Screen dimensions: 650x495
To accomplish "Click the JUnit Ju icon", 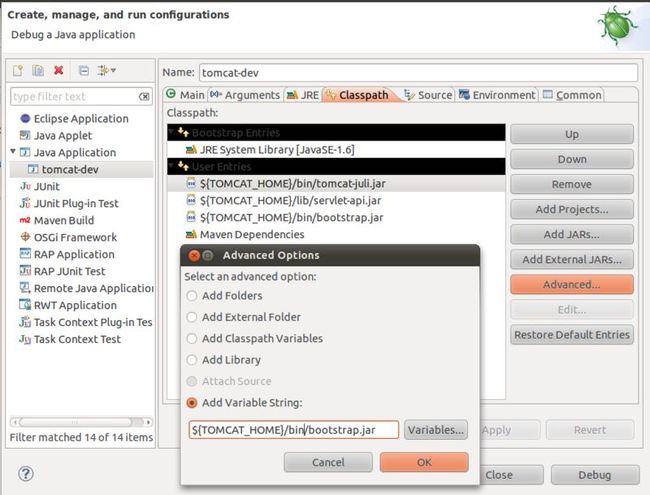I will pos(25,186).
